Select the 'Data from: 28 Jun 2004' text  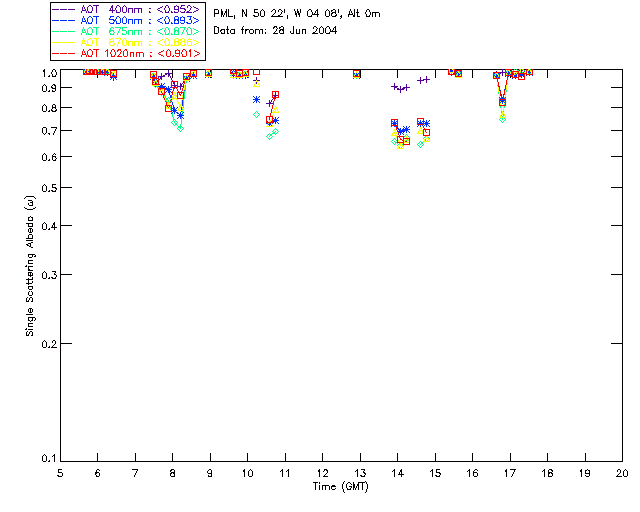tap(275, 30)
